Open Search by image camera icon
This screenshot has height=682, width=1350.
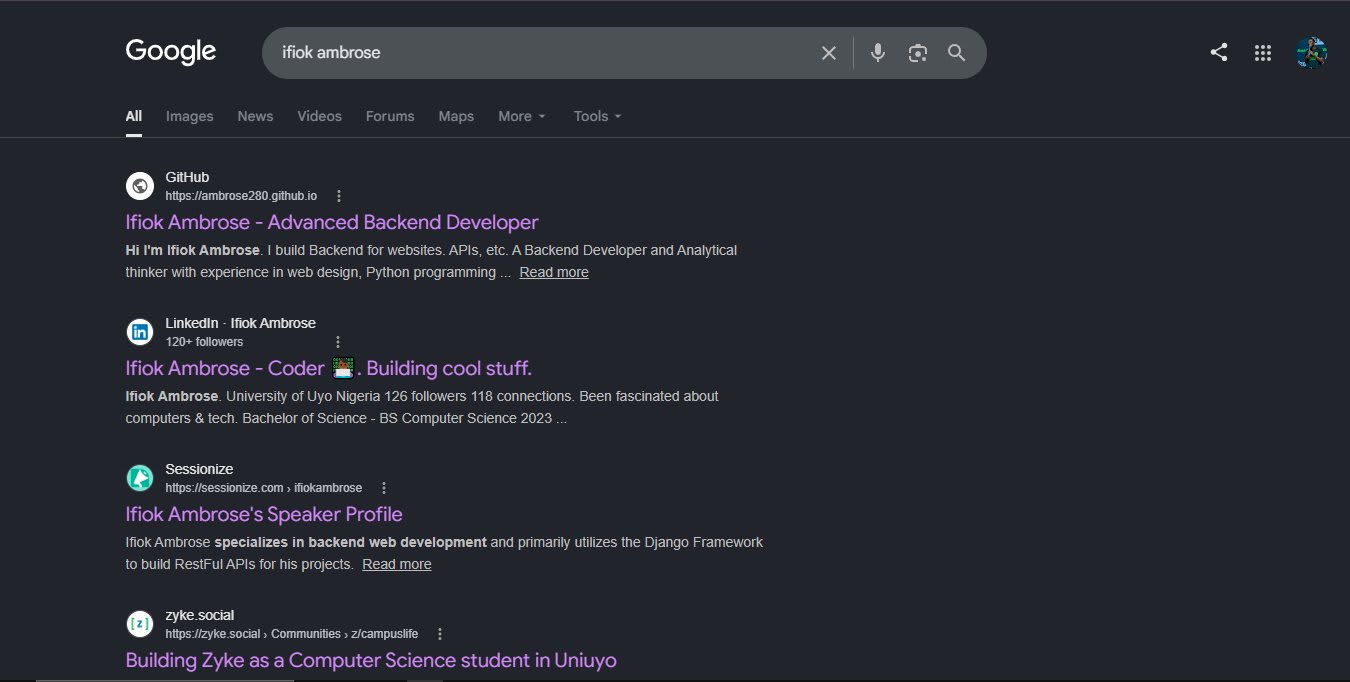(918, 53)
